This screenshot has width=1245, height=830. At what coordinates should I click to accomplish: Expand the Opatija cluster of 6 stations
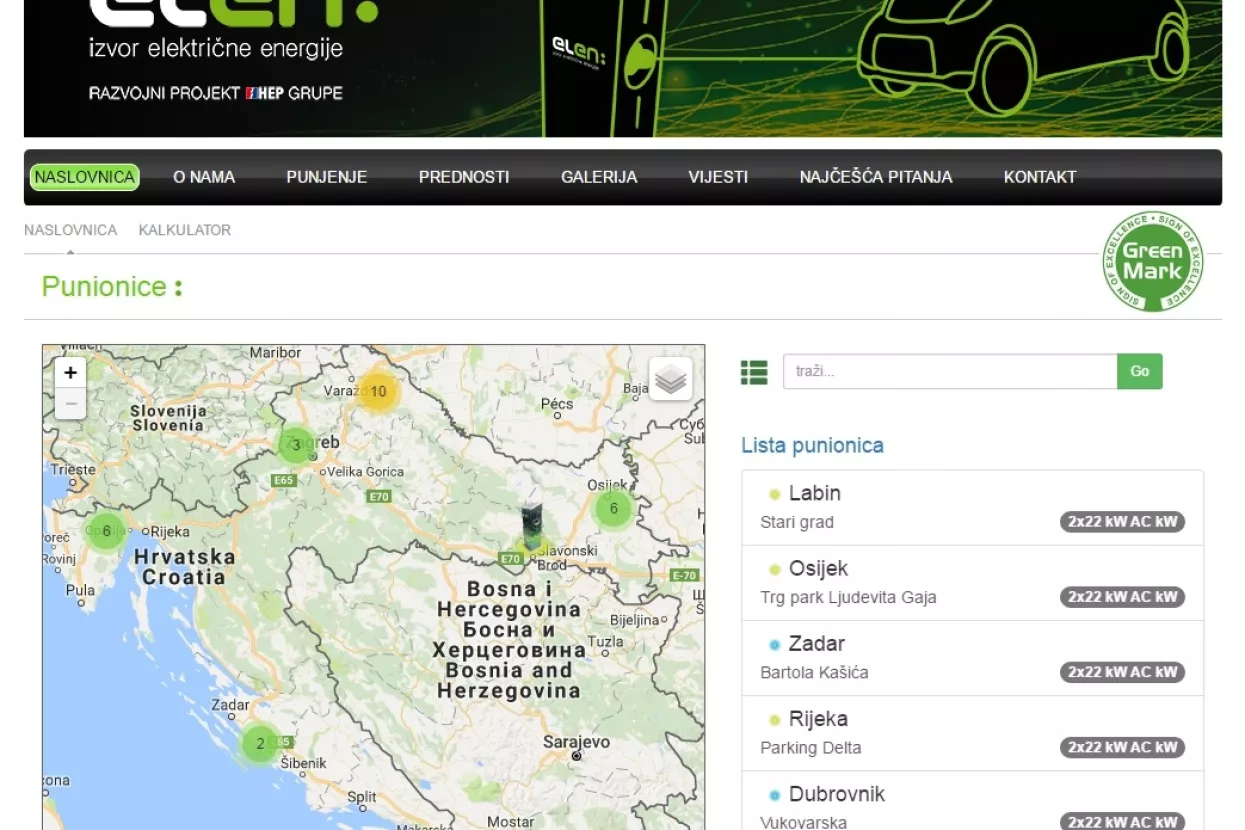pyautogui.click(x=106, y=531)
